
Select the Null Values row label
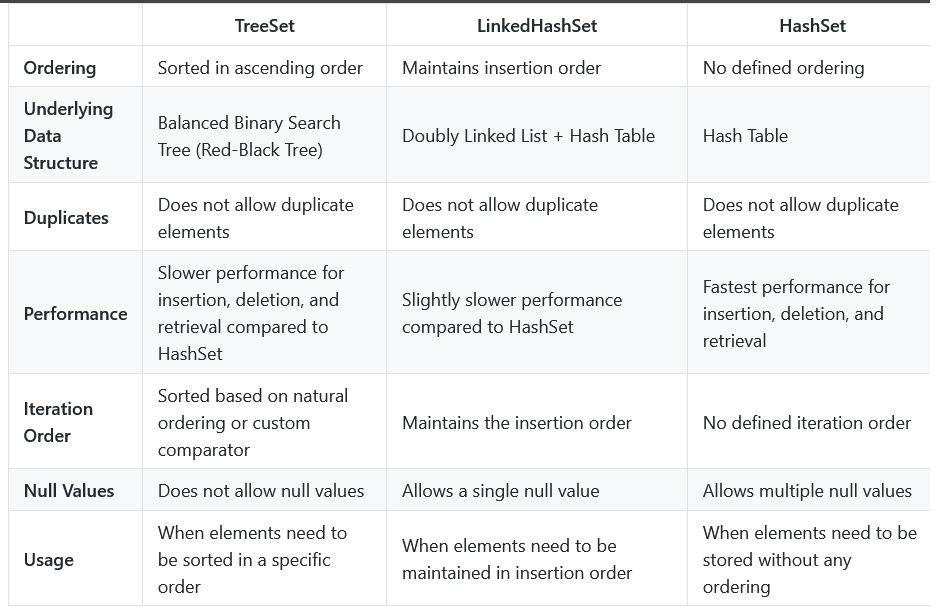tap(69, 491)
